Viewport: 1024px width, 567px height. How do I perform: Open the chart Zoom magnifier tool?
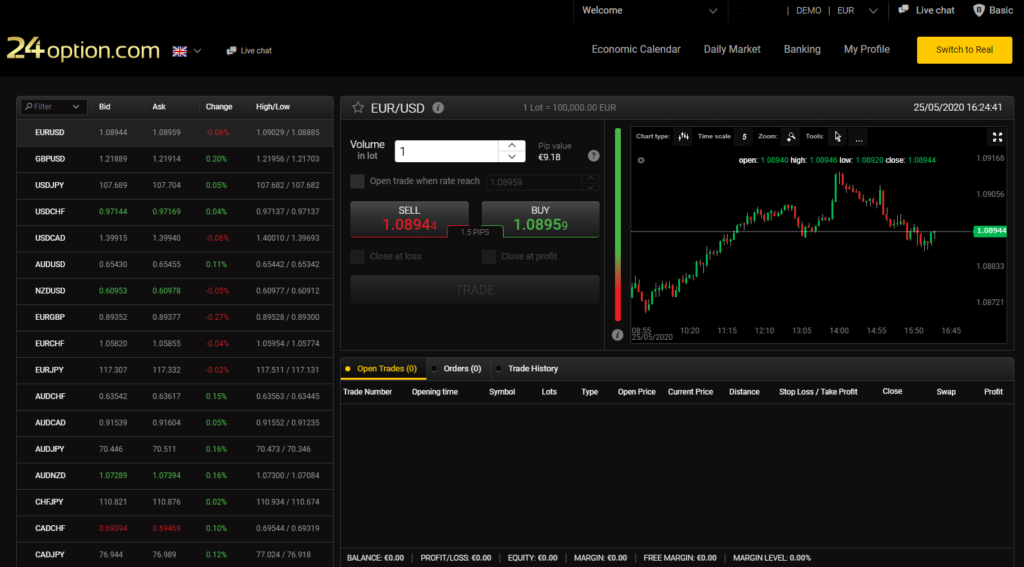coord(791,137)
